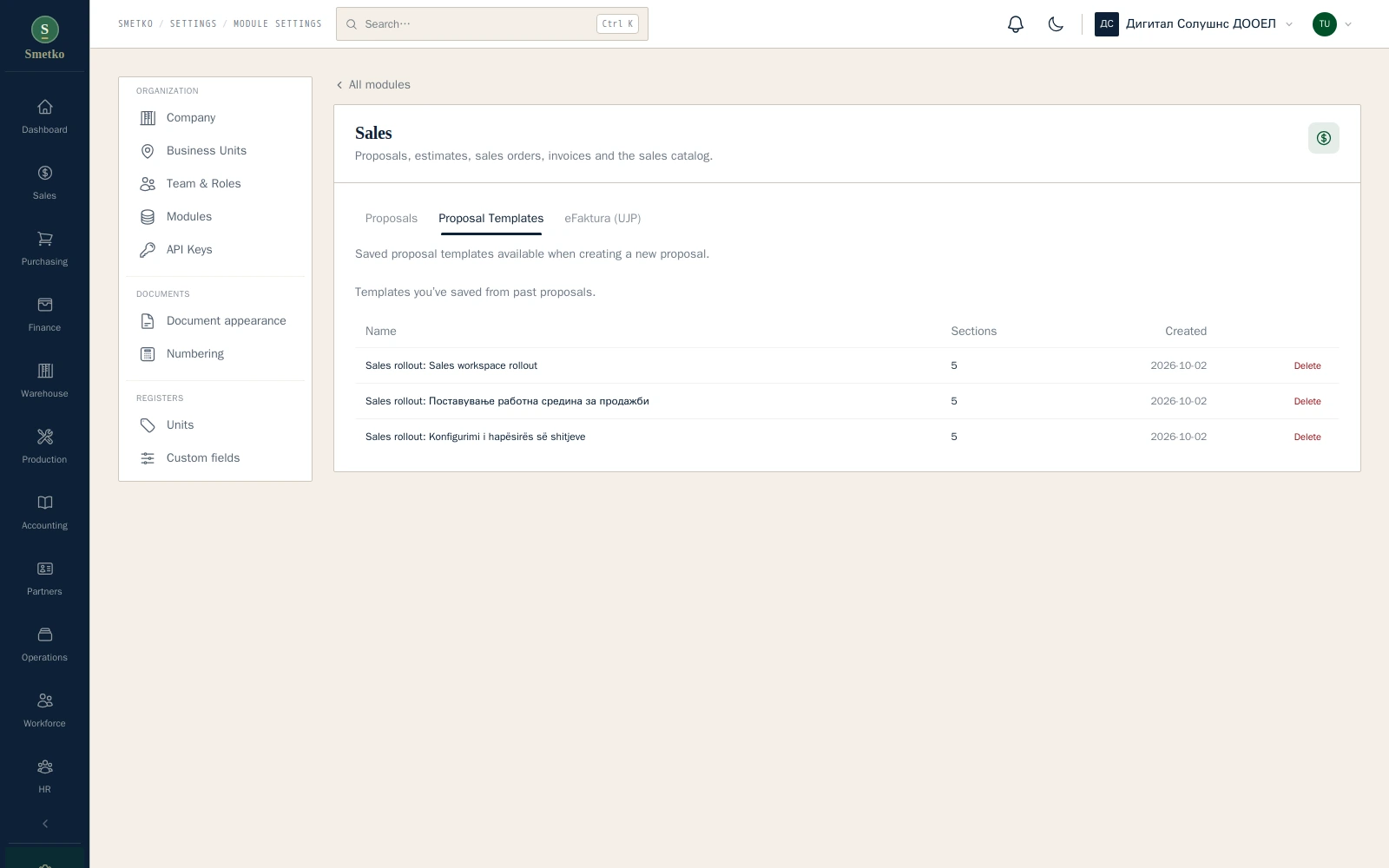Click the Sales module dollar badge icon
The image size is (1389, 868).
tap(1323, 138)
